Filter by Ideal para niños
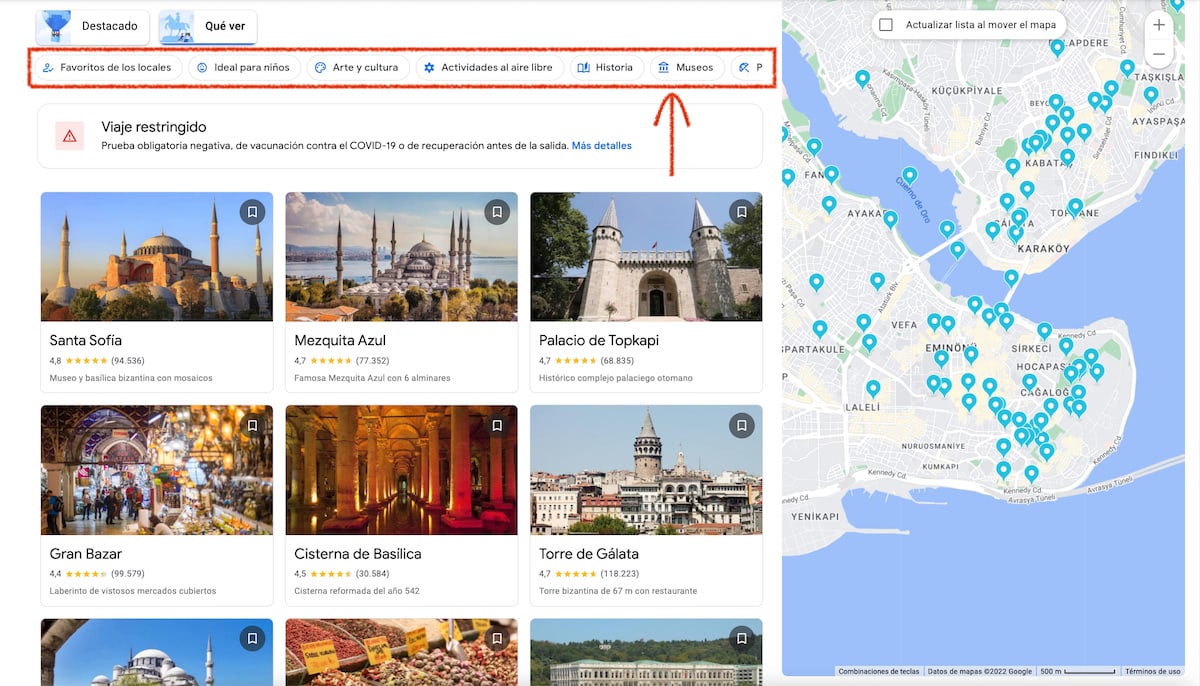This screenshot has height=686, width=1200. (243, 68)
